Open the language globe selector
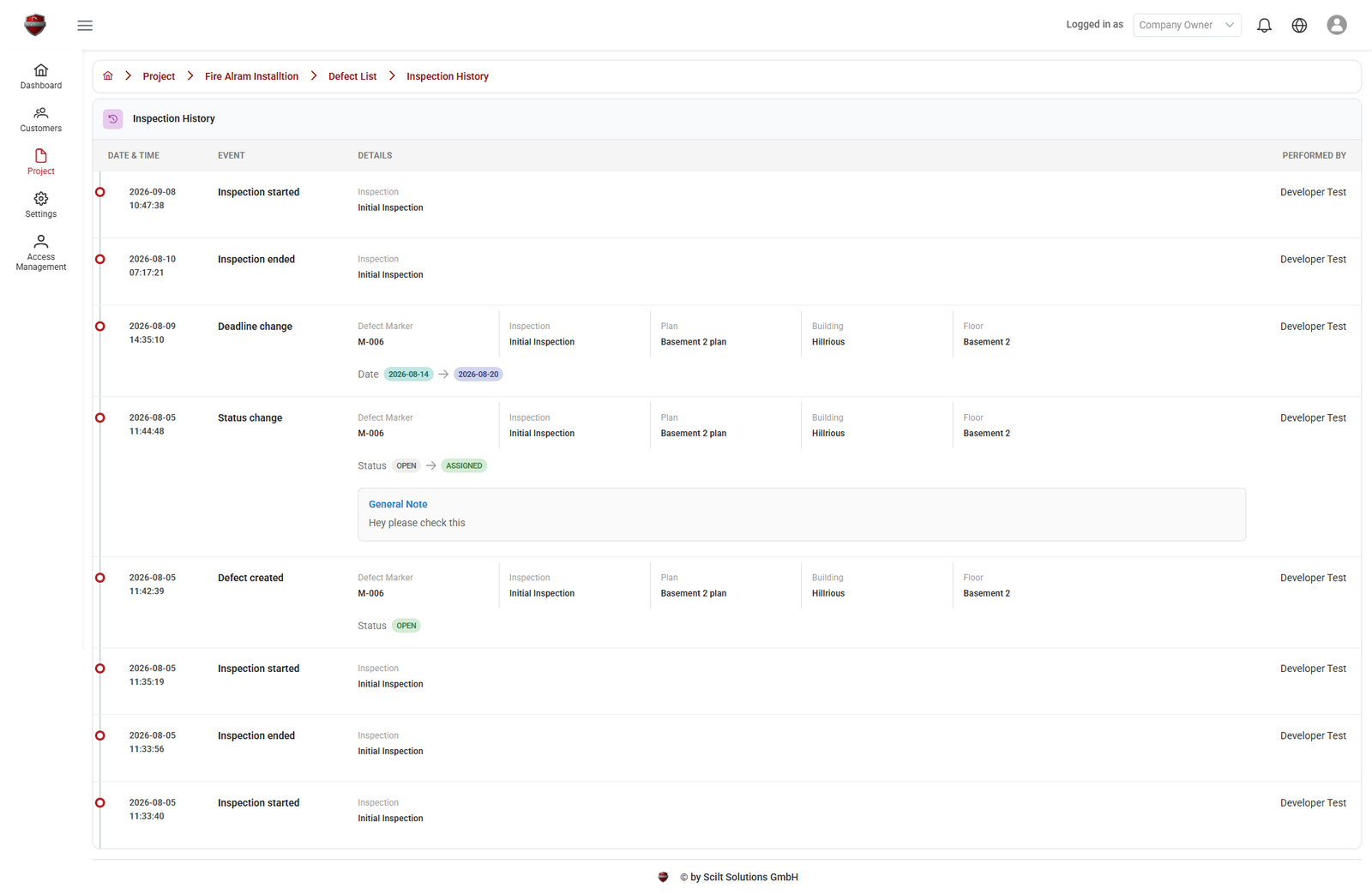The width and height of the screenshot is (1372, 894). (x=1299, y=26)
